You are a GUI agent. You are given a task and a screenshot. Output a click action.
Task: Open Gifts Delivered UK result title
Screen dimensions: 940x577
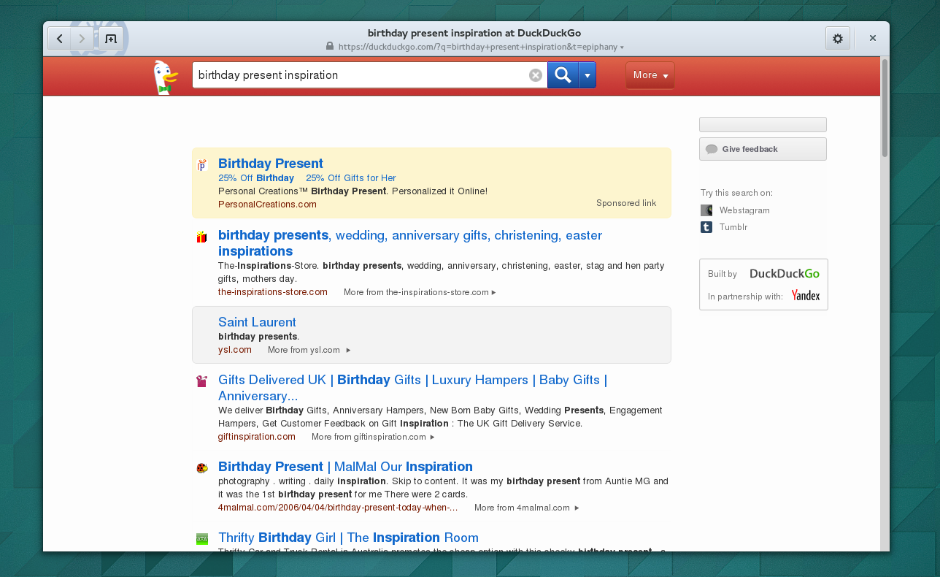(x=412, y=387)
